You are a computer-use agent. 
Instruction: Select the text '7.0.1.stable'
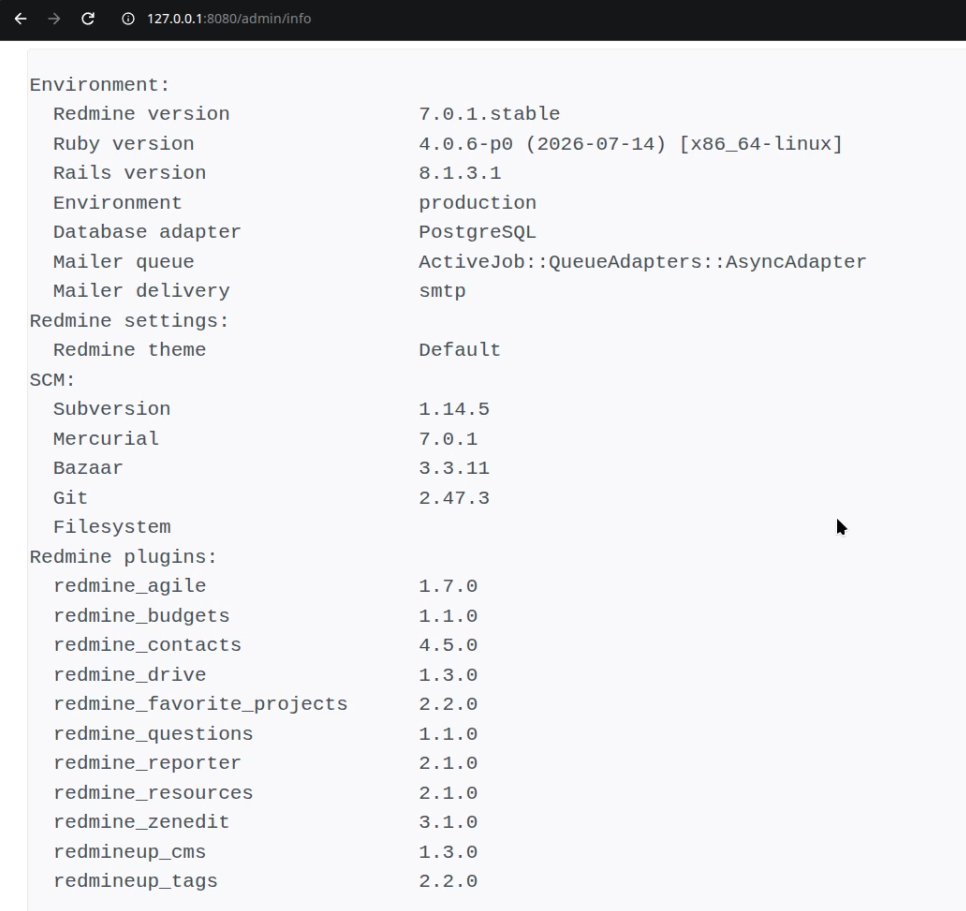click(489, 114)
